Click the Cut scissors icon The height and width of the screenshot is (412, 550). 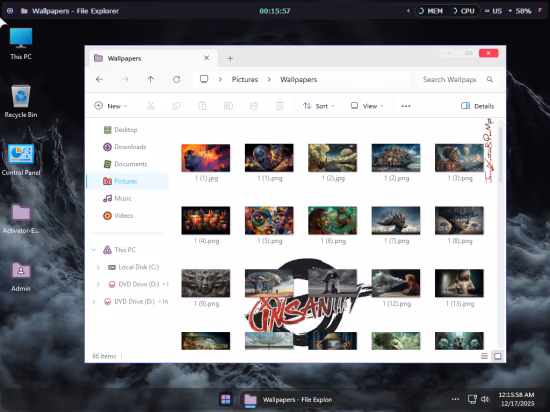click(x=151, y=106)
